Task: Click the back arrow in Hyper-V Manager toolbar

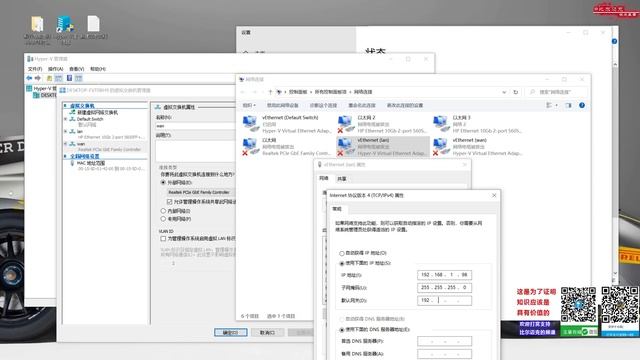Action: [29, 78]
